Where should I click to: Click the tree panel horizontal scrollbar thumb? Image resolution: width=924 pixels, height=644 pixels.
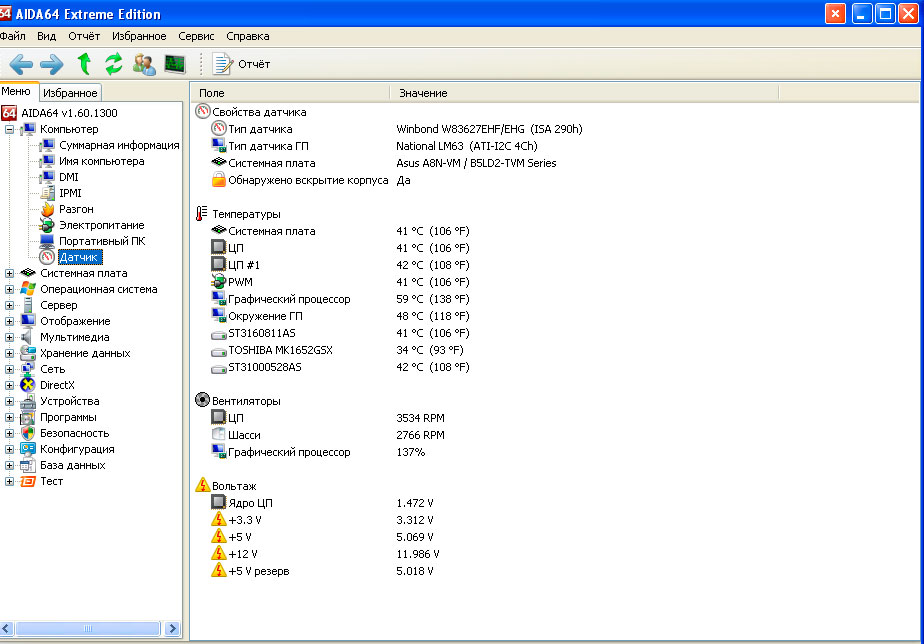(x=88, y=629)
